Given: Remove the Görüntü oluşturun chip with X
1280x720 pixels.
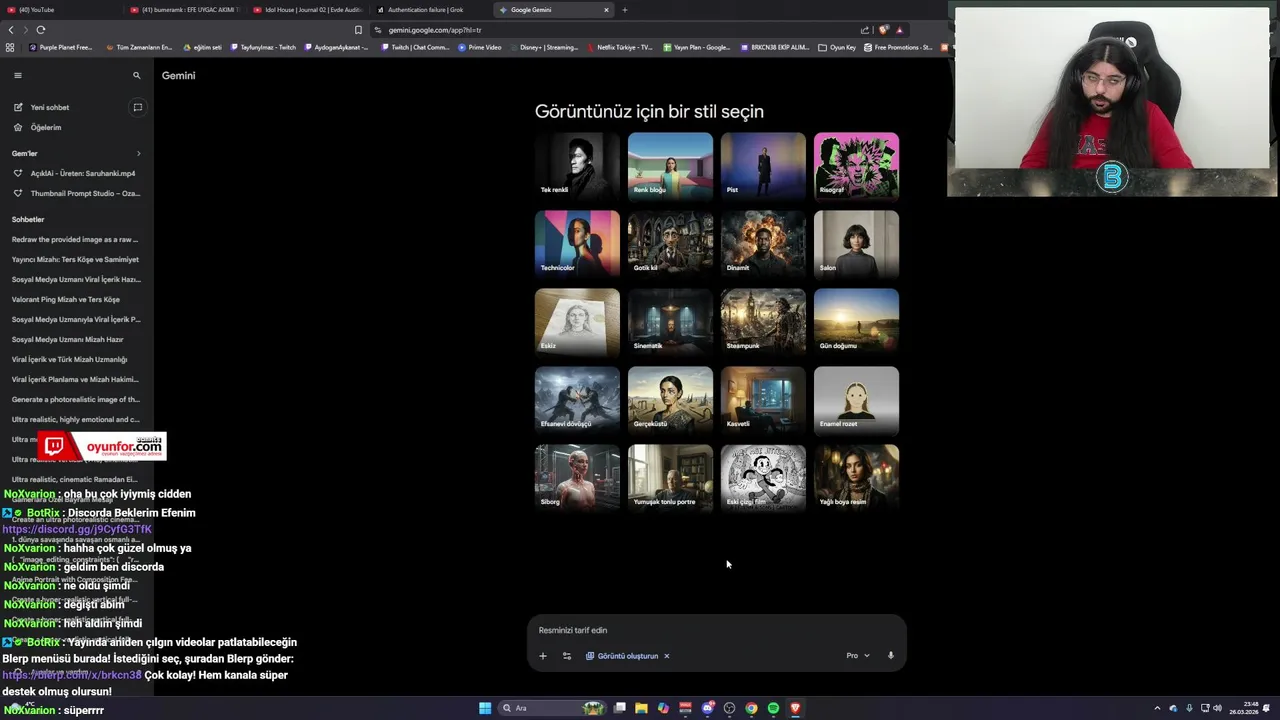Looking at the screenshot, I should tap(666, 656).
